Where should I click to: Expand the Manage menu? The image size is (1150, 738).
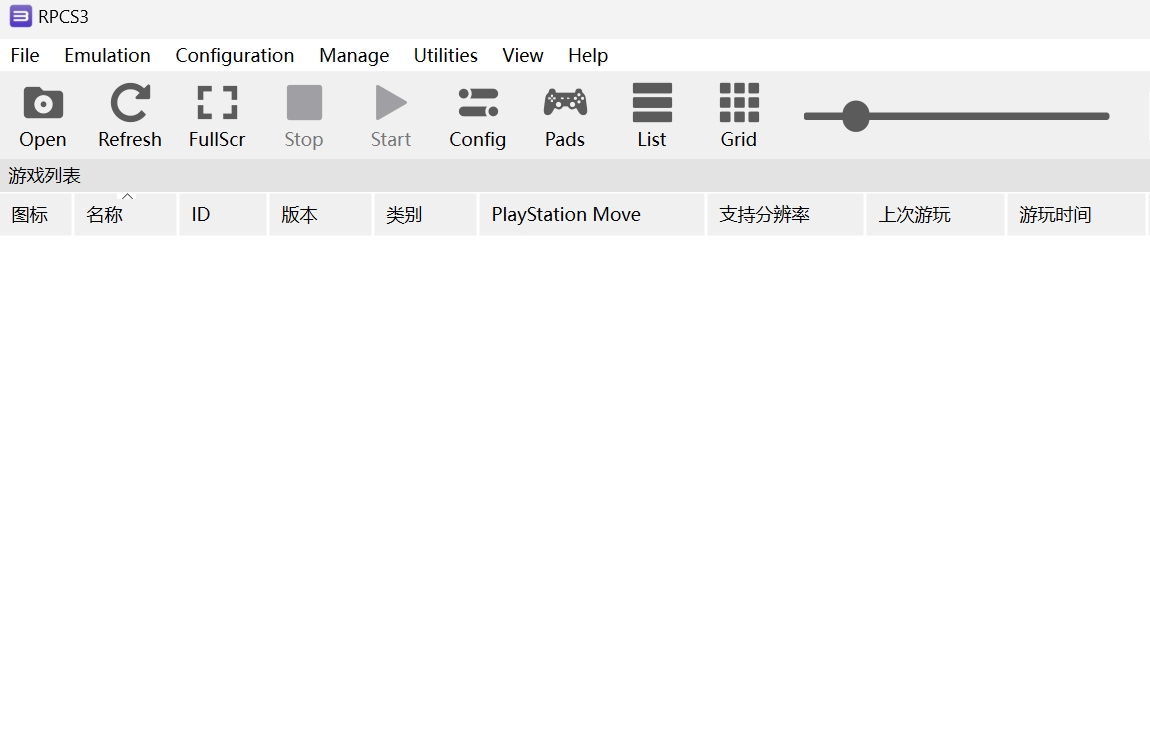tap(353, 55)
